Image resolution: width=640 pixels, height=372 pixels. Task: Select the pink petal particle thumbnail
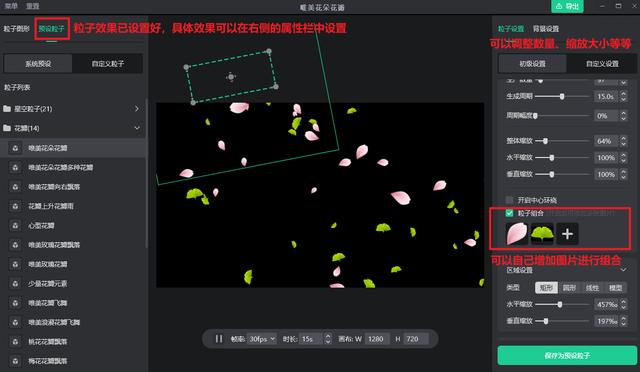click(x=517, y=234)
